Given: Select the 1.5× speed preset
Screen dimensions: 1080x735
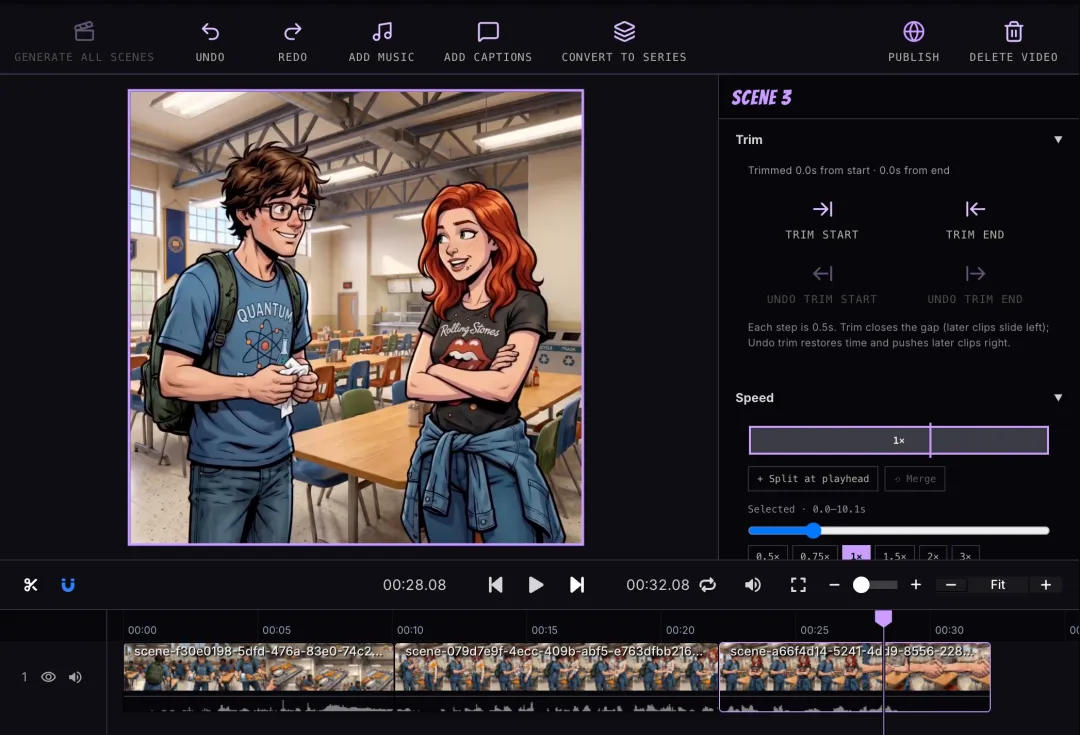Looking at the screenshot, I should [x=895, y=555].
